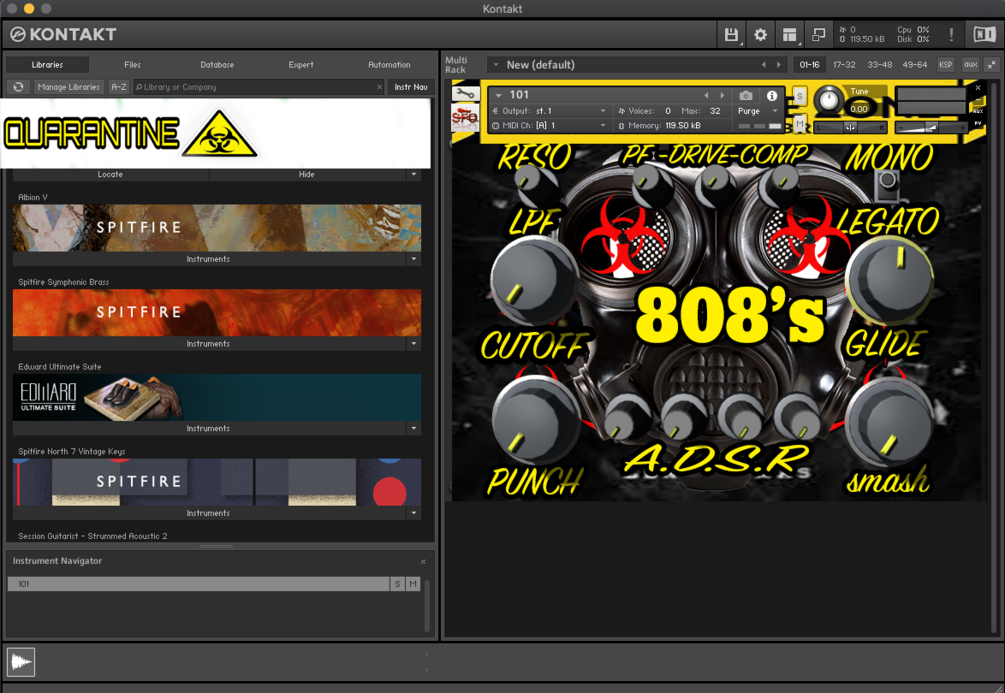This screenshot has height=693, width=1005.
Task: Click Hide under Quarantine library
Action: point(306,174)
